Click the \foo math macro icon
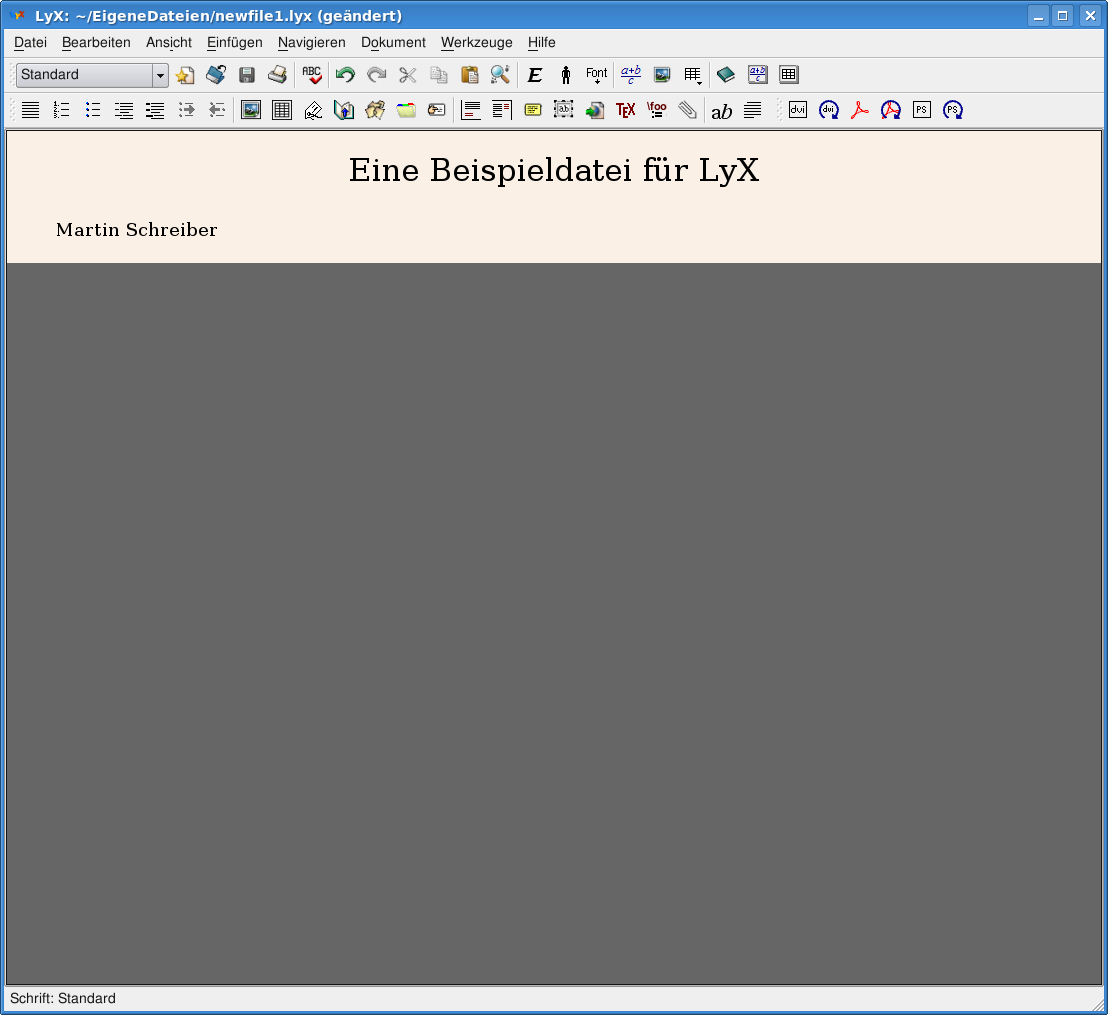The height and width of the screenshot is (1015, 1108). (x=656, y=110)
